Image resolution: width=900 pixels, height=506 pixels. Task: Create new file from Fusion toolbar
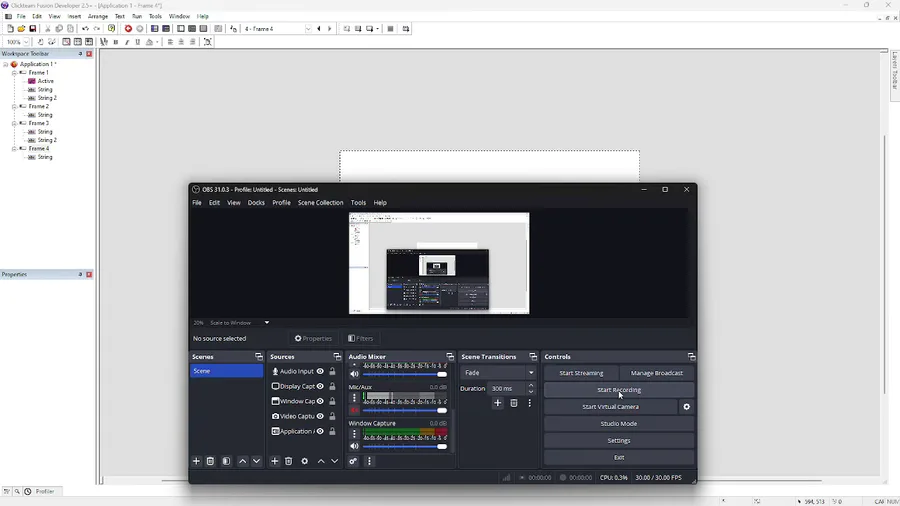(10, 29)
